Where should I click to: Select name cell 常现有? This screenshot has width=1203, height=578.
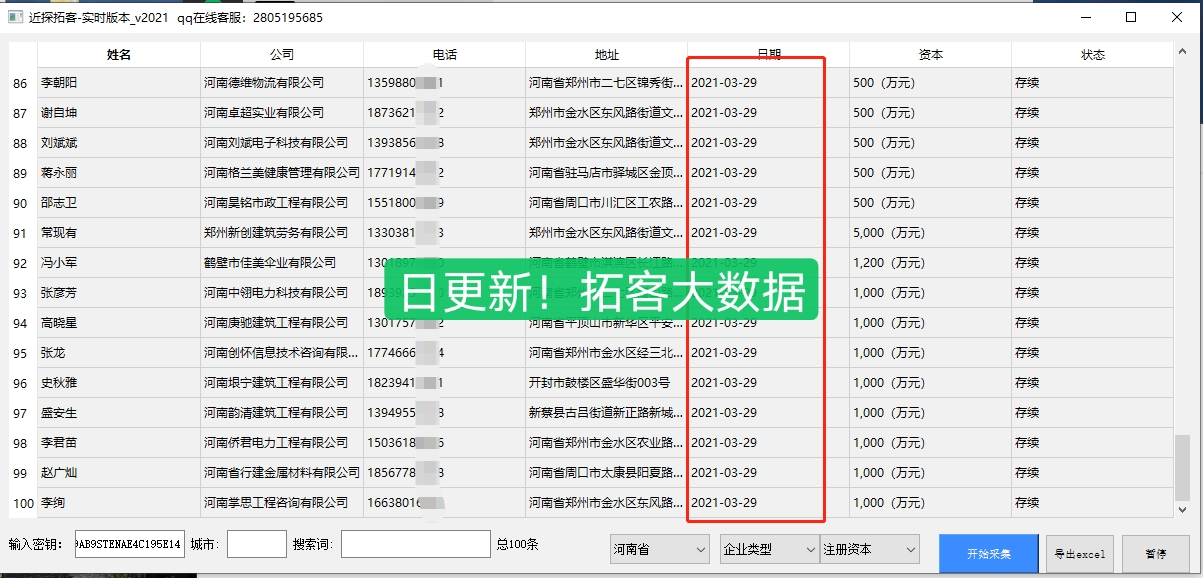(x=119, y=233)
